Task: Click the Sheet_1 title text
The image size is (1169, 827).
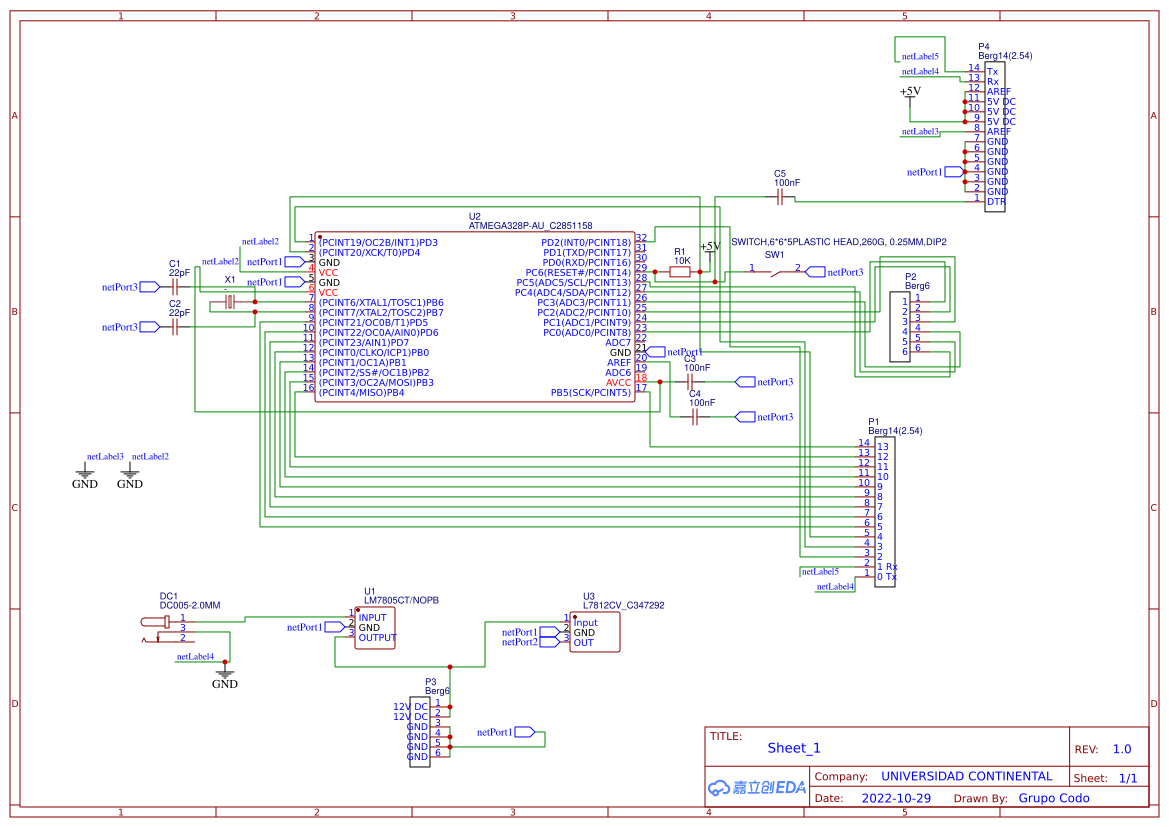Action: (x=791, y=747)
